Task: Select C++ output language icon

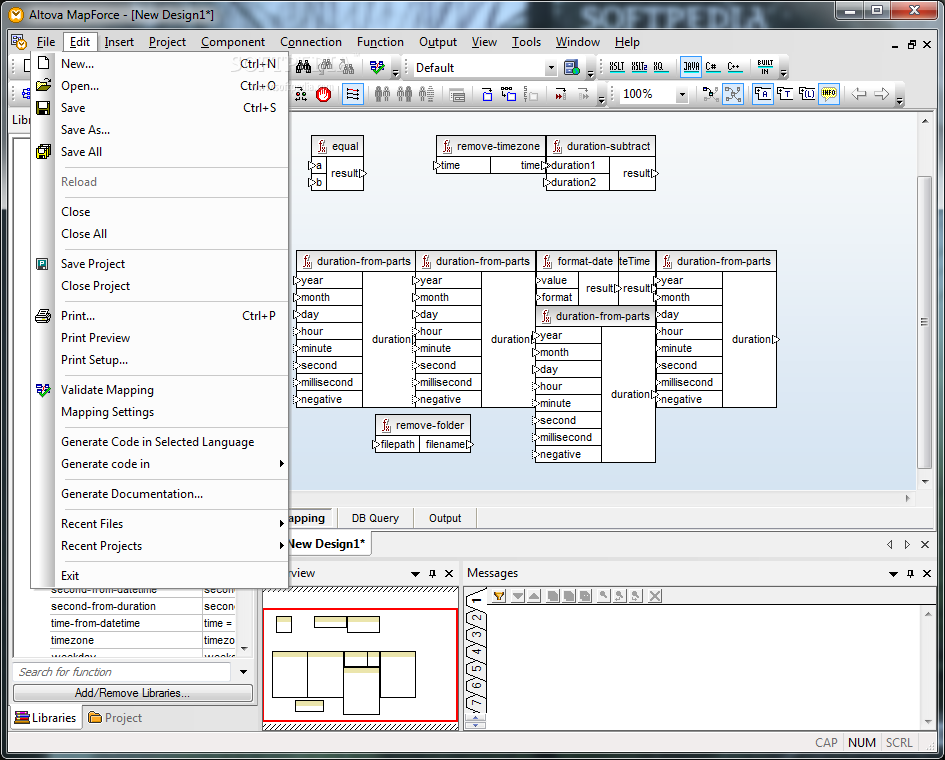Action: pos(733,66)
